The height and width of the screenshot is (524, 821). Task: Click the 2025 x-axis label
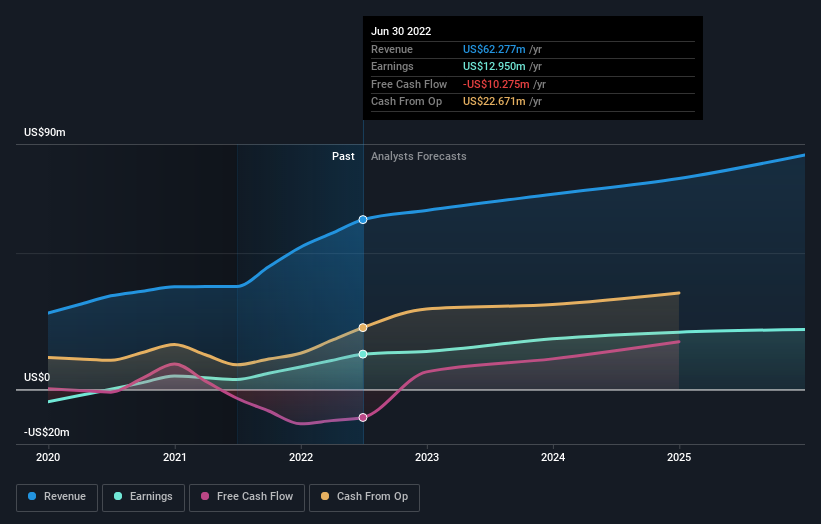(x=679, y=458)
